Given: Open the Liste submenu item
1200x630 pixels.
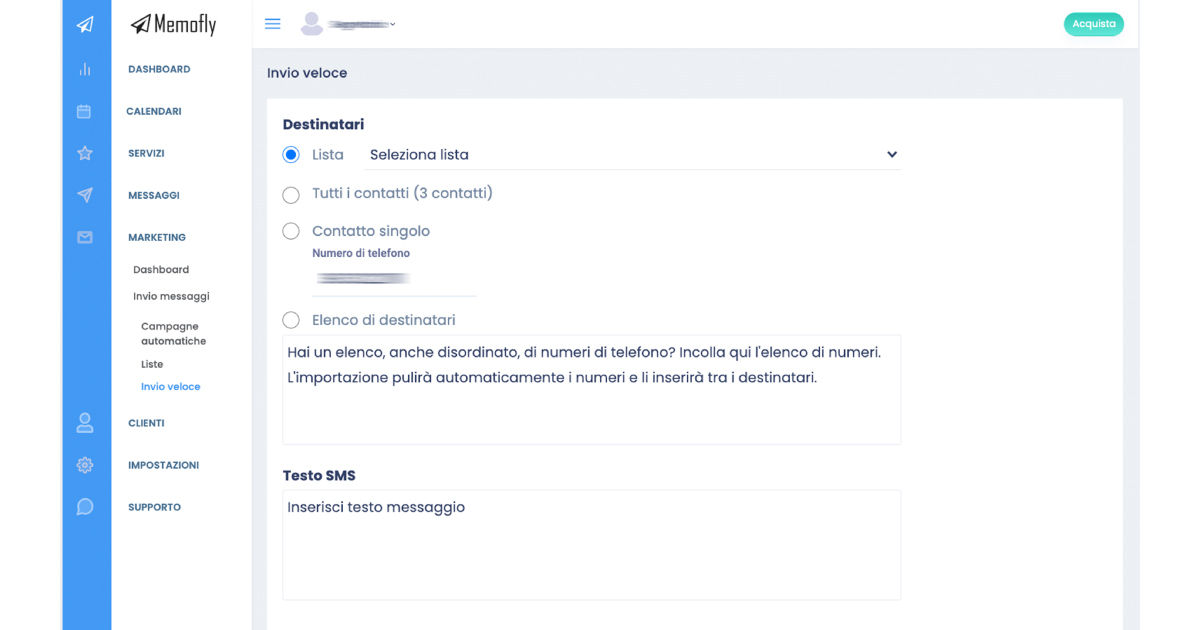Looking at the screenshot, I should pyautogui.click(x=152, y=364).
